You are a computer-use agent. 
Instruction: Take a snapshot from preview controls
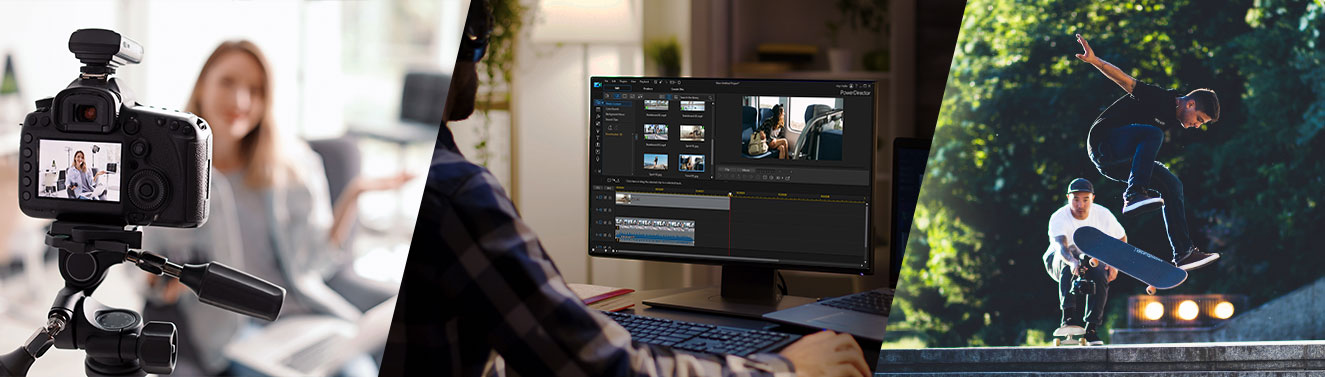[765, 177]
